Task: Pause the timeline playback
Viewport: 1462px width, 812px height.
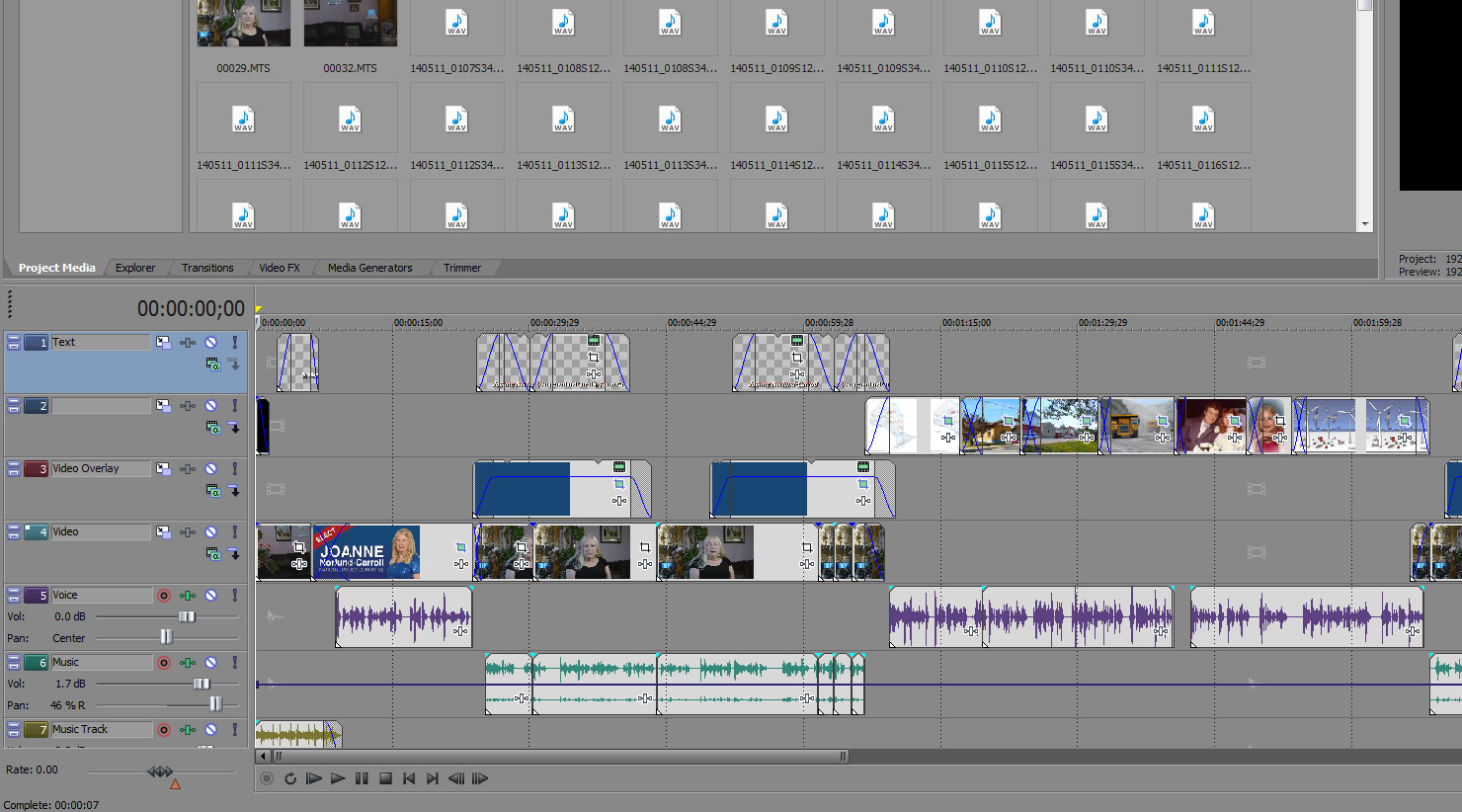Action: coord(362,778)
